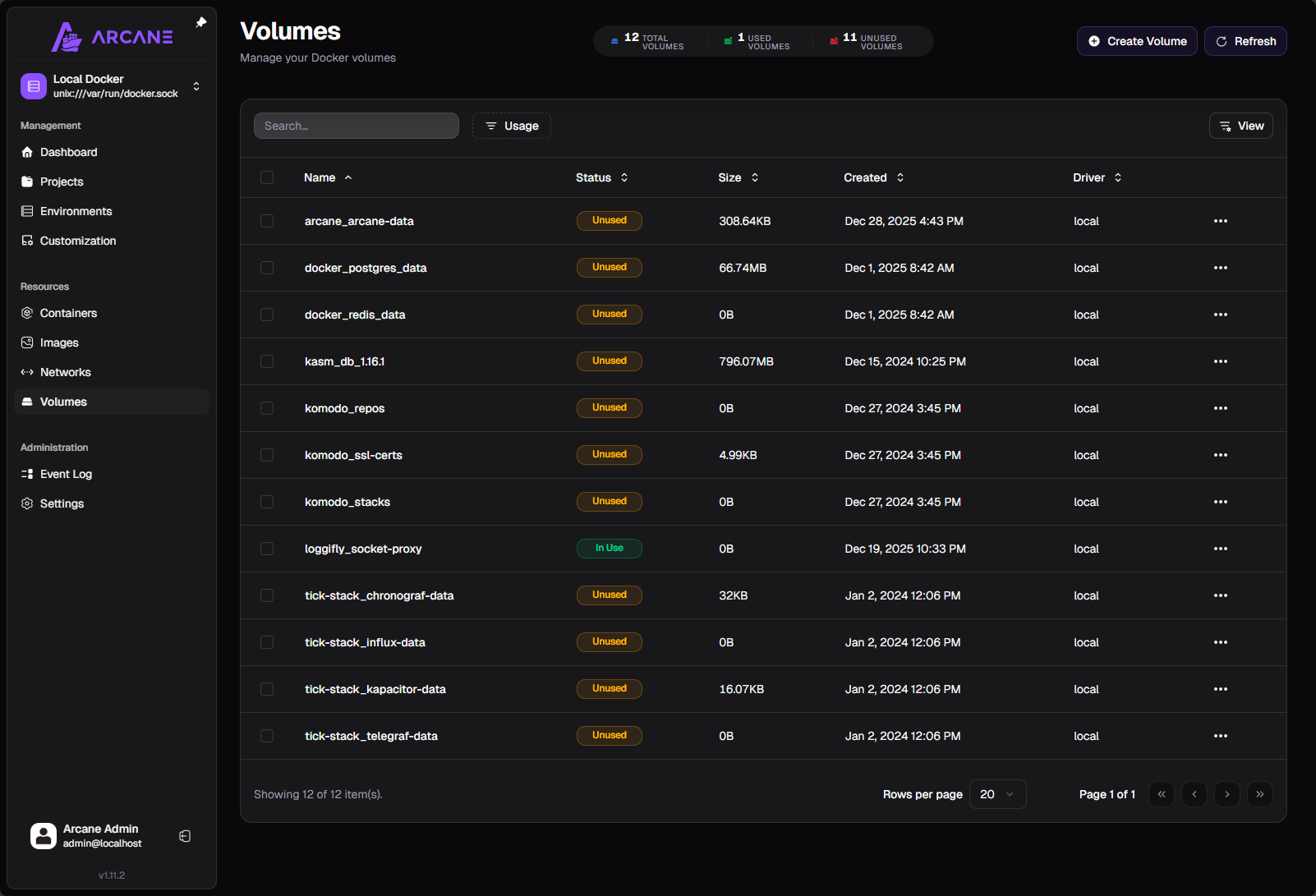Click the Create Volume button
The image size is (1316, 896).
pos(1136,41)
